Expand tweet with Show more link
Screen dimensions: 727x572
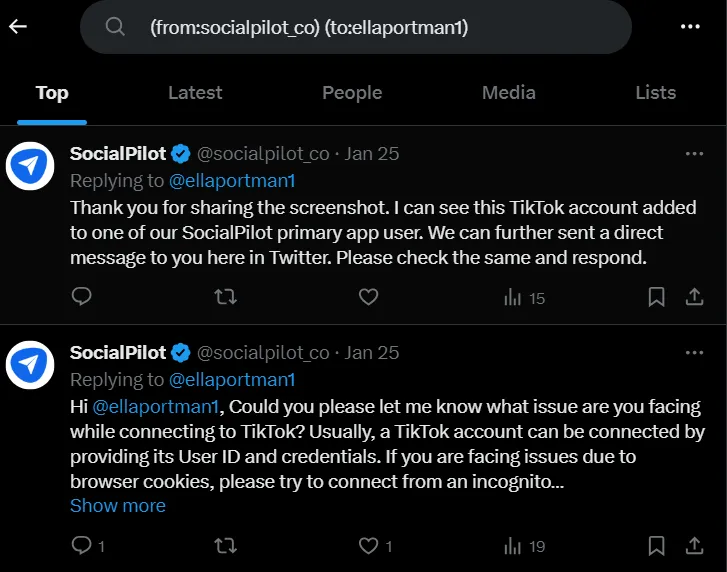pyautogui.click(x=117, y=505)
